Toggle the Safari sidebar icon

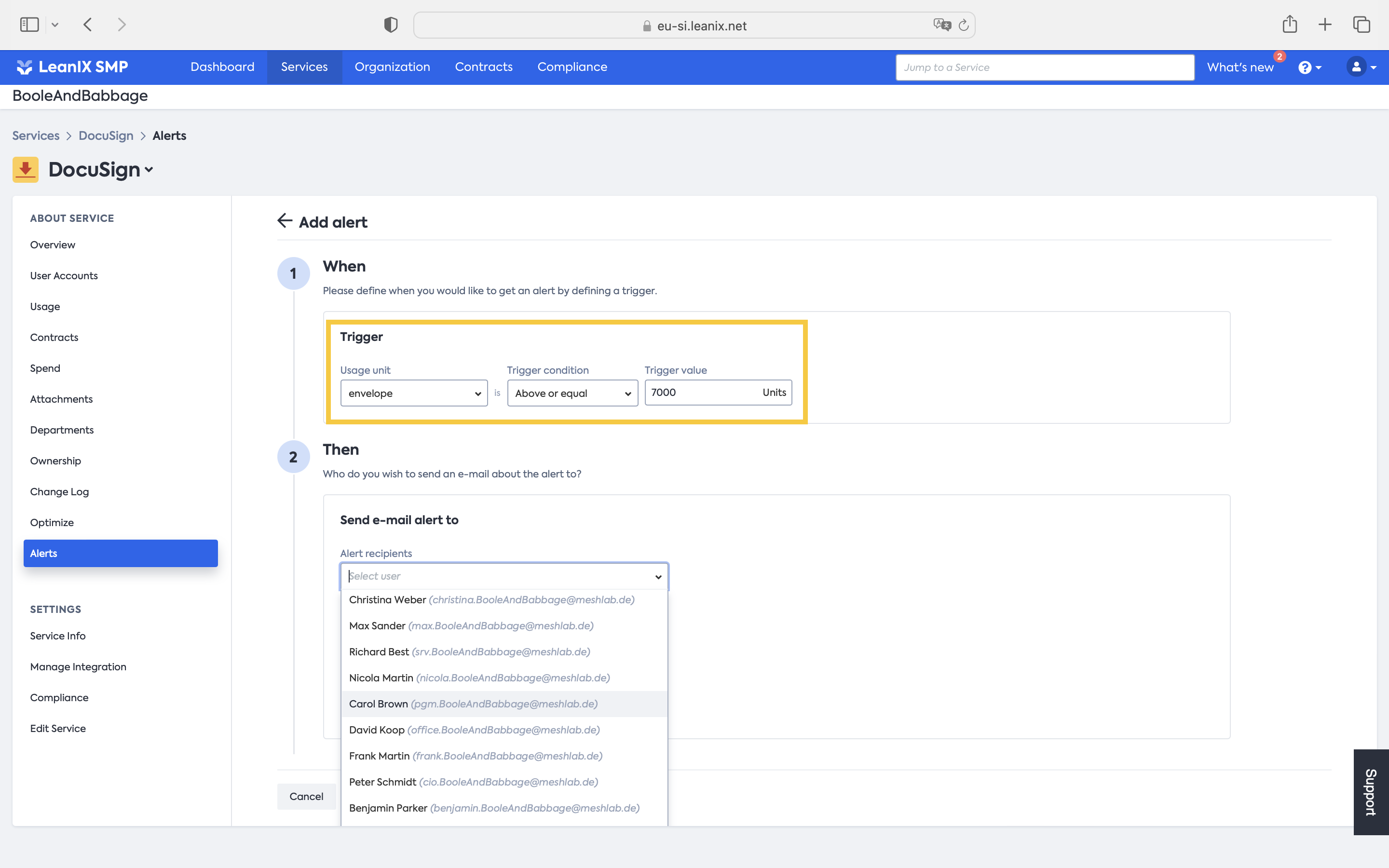[29, 25]
